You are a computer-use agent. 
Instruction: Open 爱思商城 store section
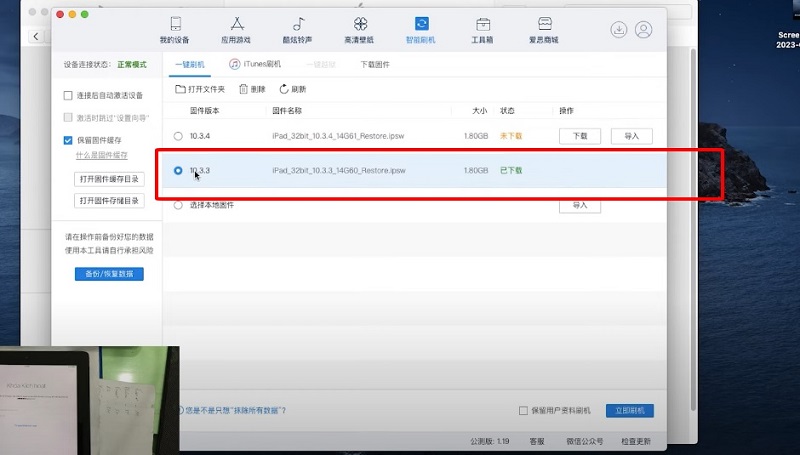544,30
